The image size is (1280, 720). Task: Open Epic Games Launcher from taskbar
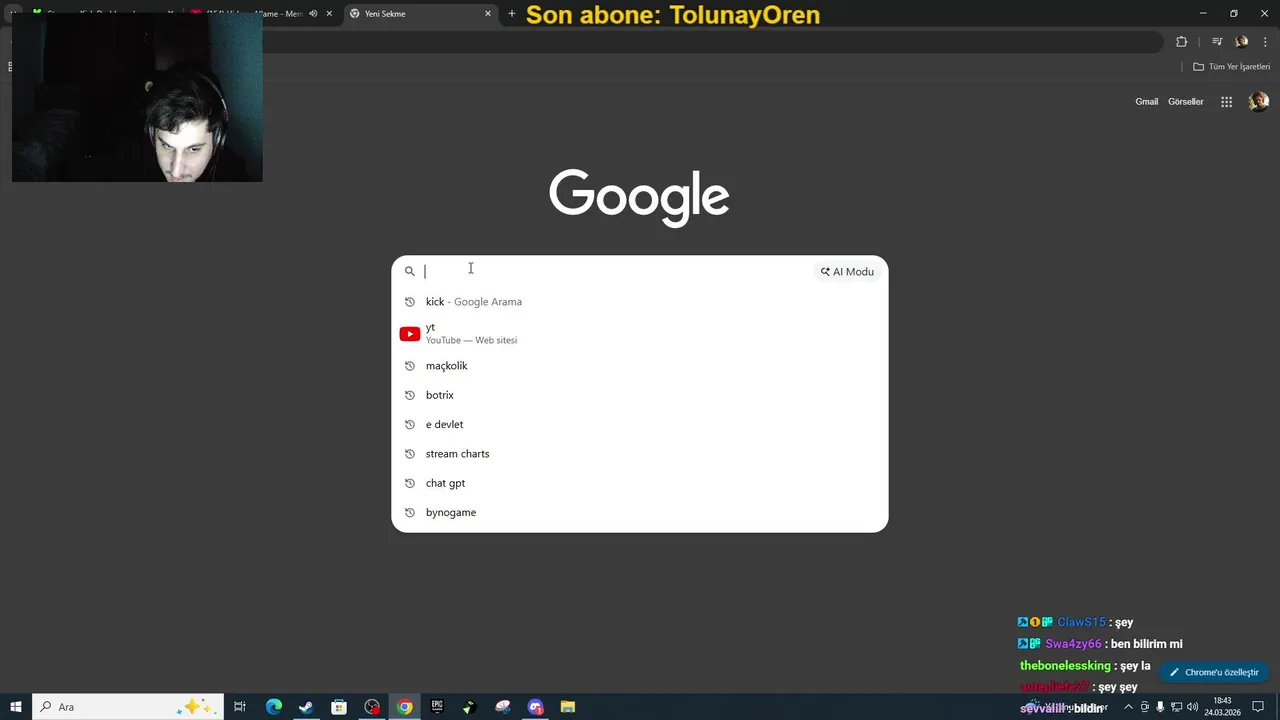point(437,707)
